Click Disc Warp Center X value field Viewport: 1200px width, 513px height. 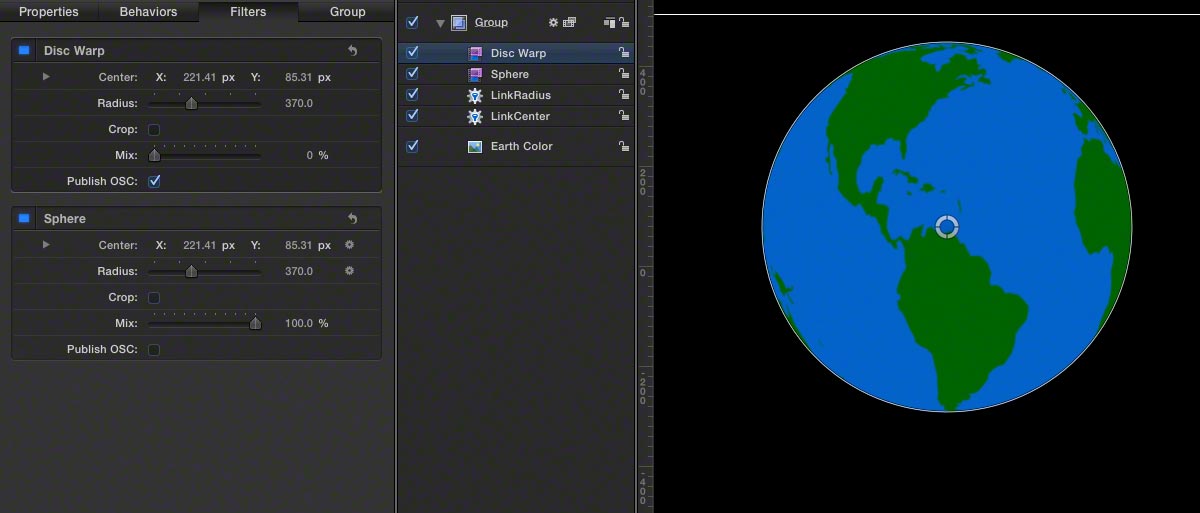(x=208, y=77)
